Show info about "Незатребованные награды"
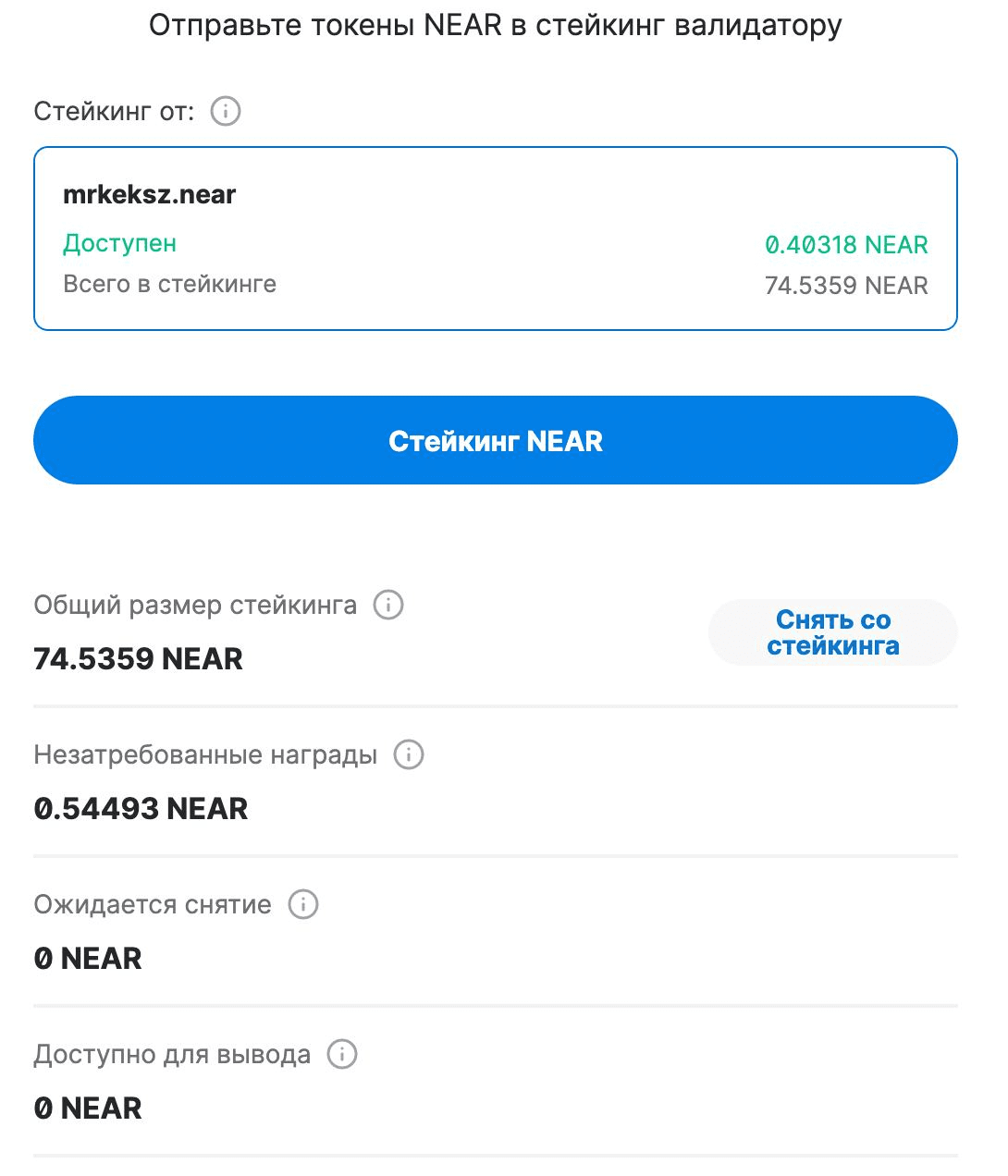 (409, 755)
